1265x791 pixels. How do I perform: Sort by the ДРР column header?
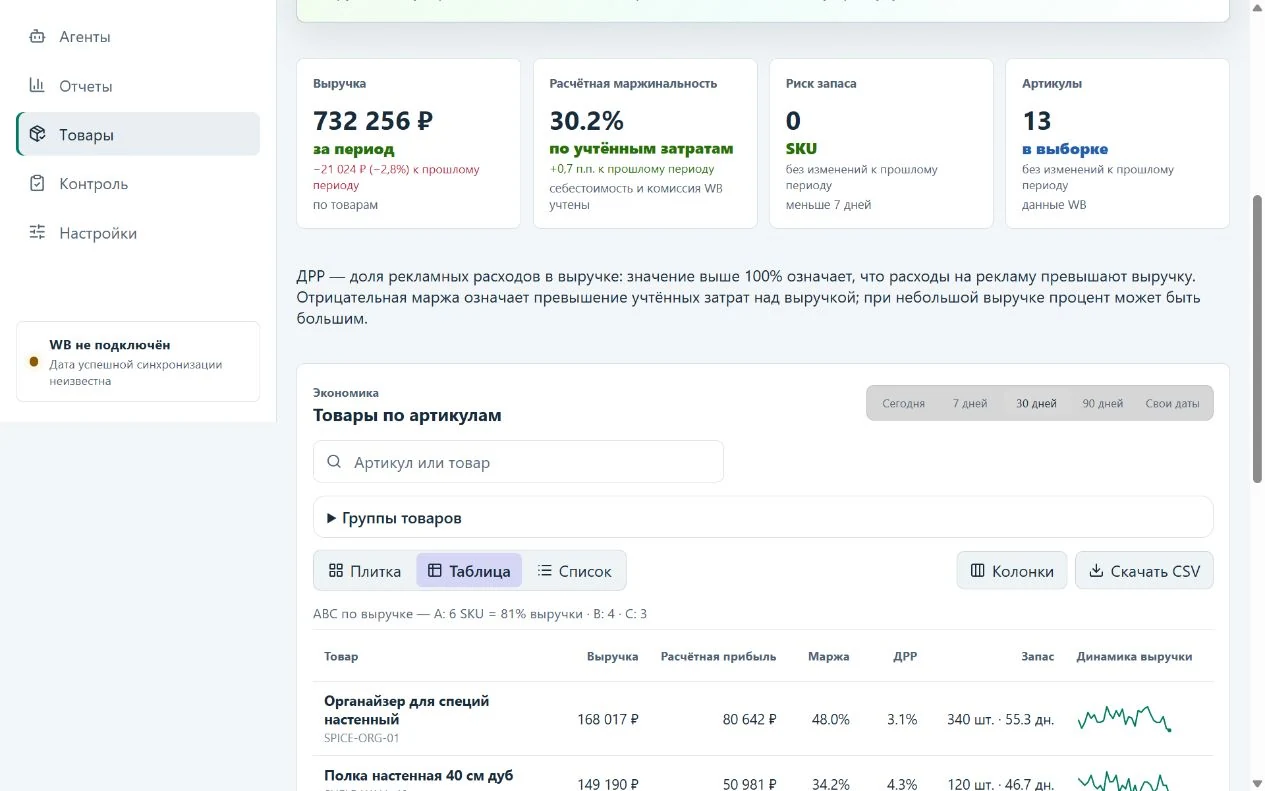click(x=905, y=657)
